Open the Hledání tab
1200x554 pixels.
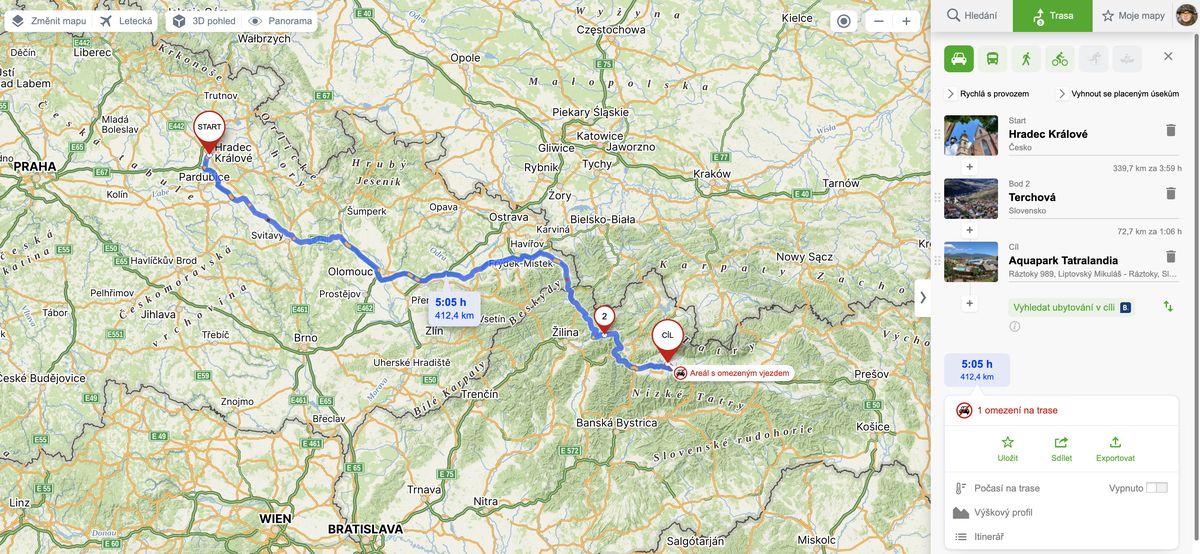pos(972,16)
